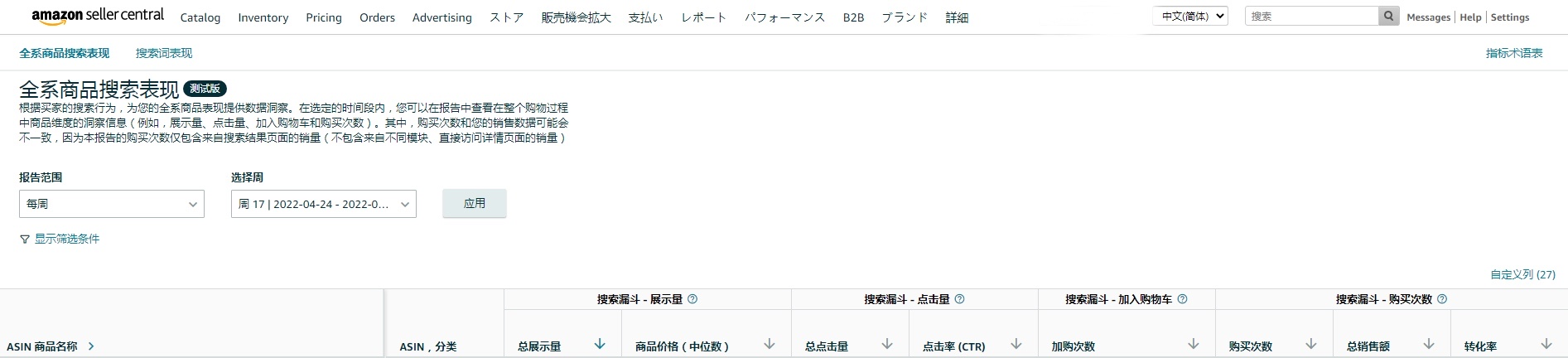The height and width of the screenshot is (358, 1568).
Task: Sort by 总销售额 arrow
Action: pyautogui.click(x=1429, y=344)
